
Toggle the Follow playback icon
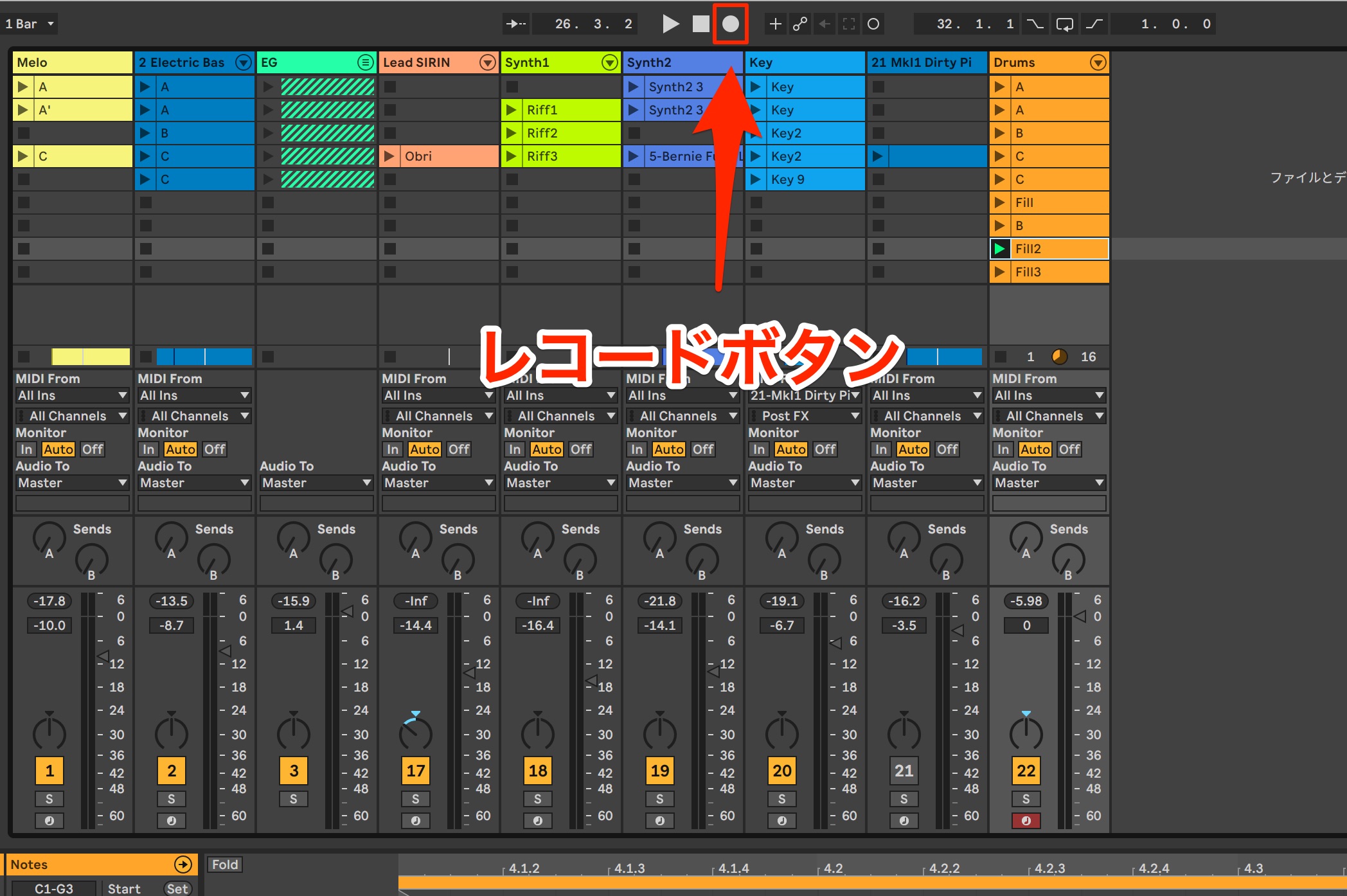516,24
